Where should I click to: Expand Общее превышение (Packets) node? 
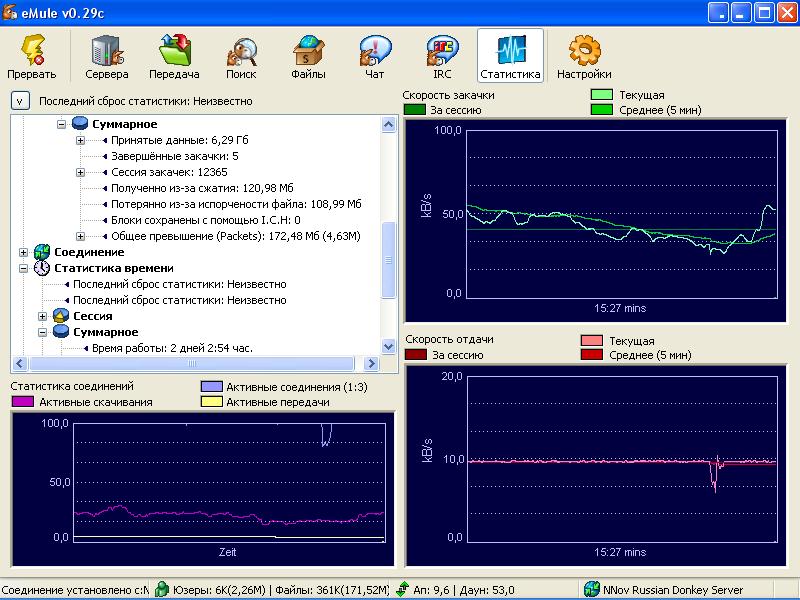[80, 236]
